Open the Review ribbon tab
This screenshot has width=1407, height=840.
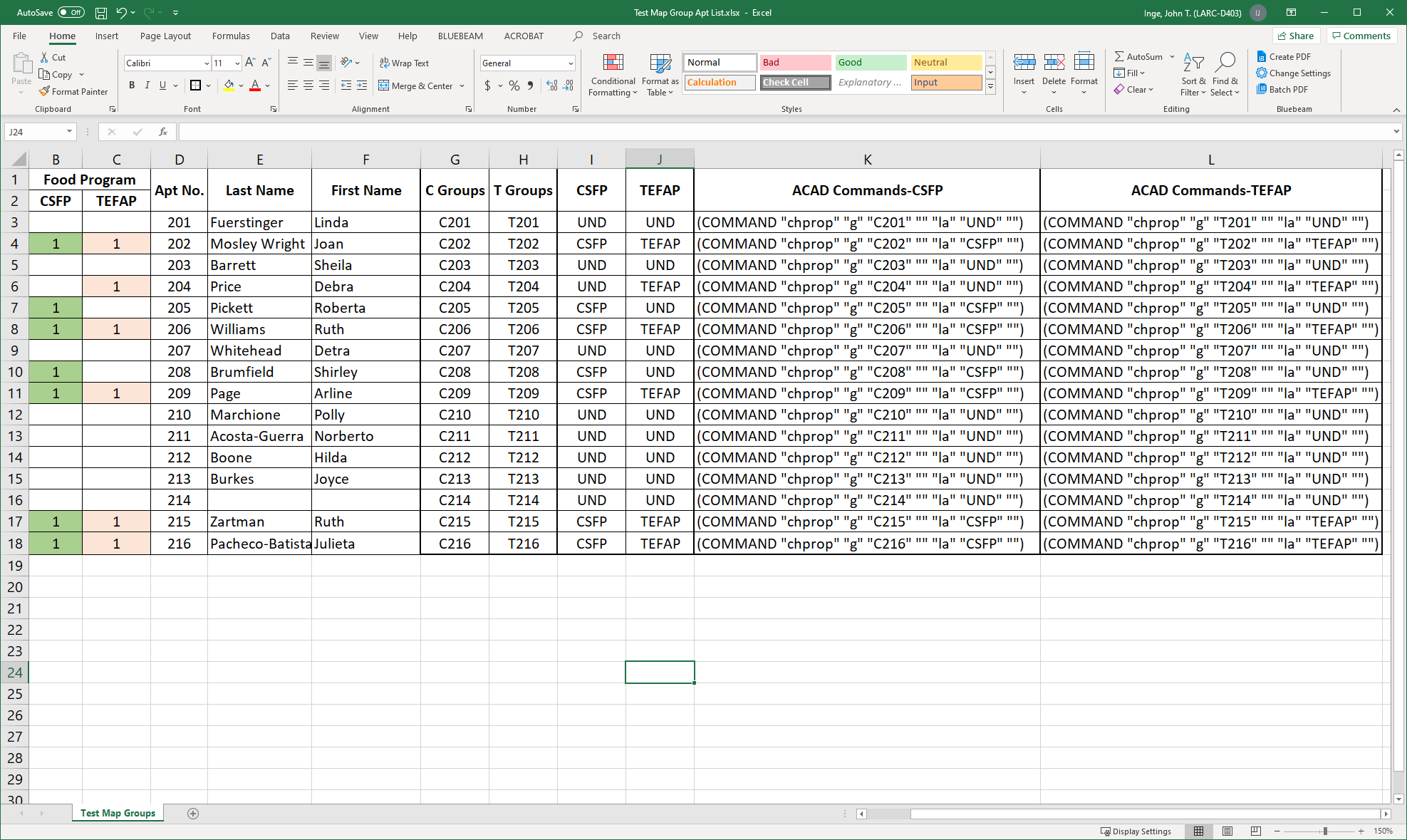click(324, 36)
